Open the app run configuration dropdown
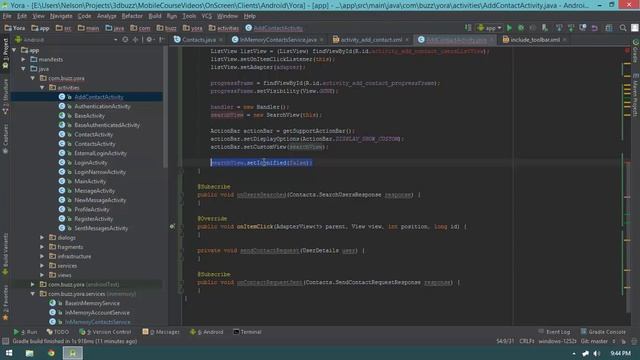 [x=489, y=28]
